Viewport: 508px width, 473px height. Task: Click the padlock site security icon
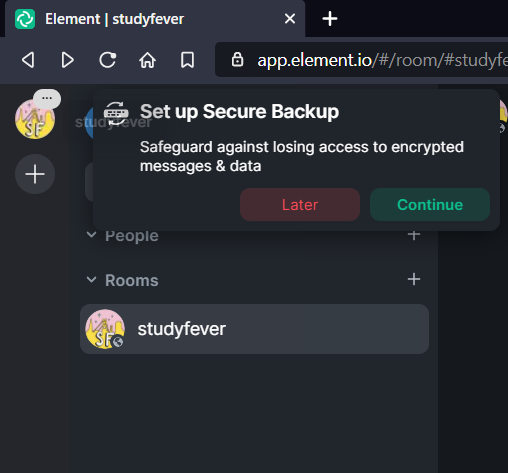coord(237,60)
